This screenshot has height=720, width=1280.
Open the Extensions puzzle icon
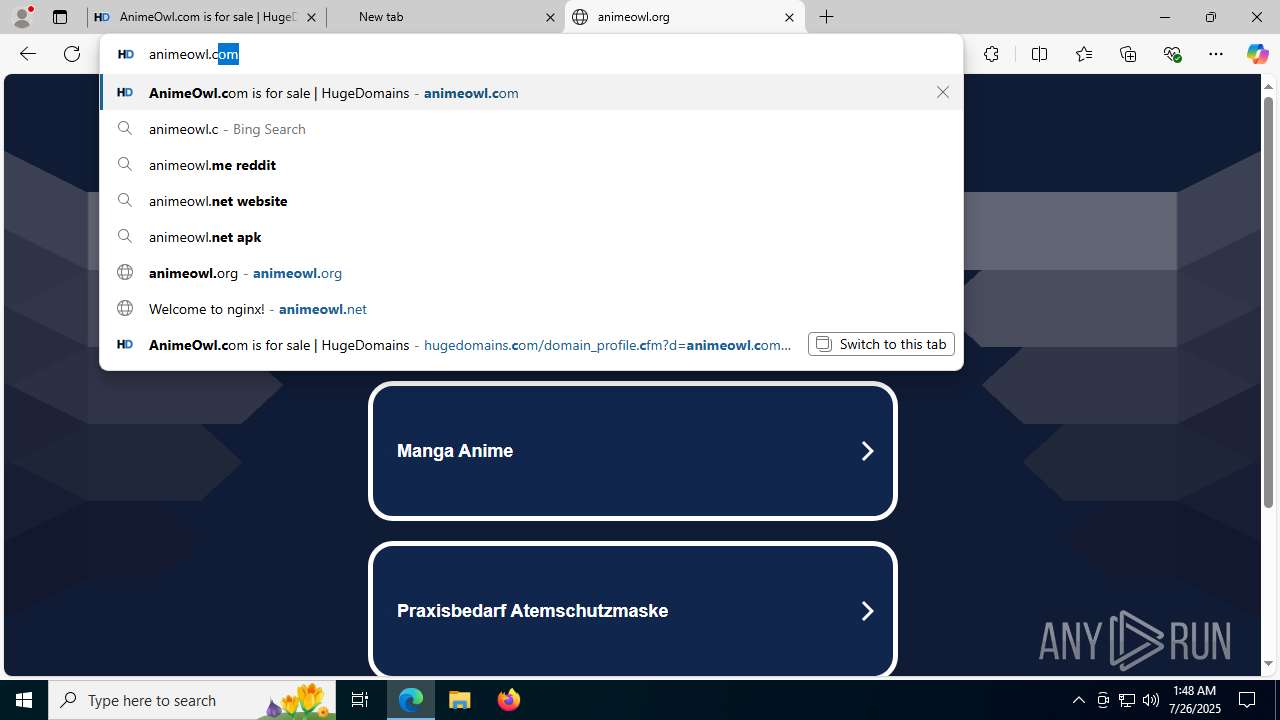pos(991,54)
